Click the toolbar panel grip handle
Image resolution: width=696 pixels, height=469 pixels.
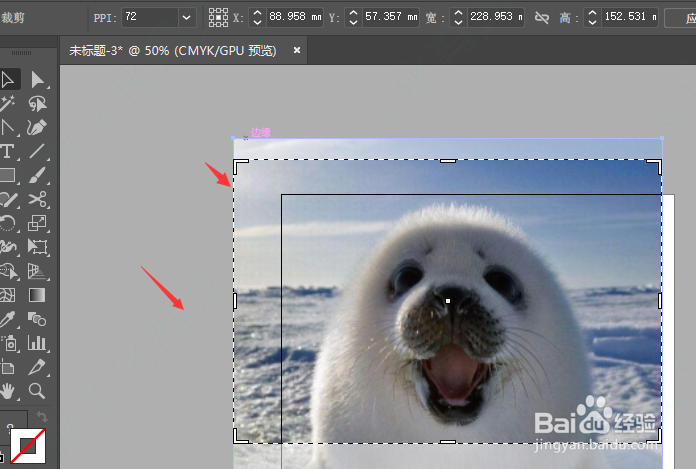21,53
